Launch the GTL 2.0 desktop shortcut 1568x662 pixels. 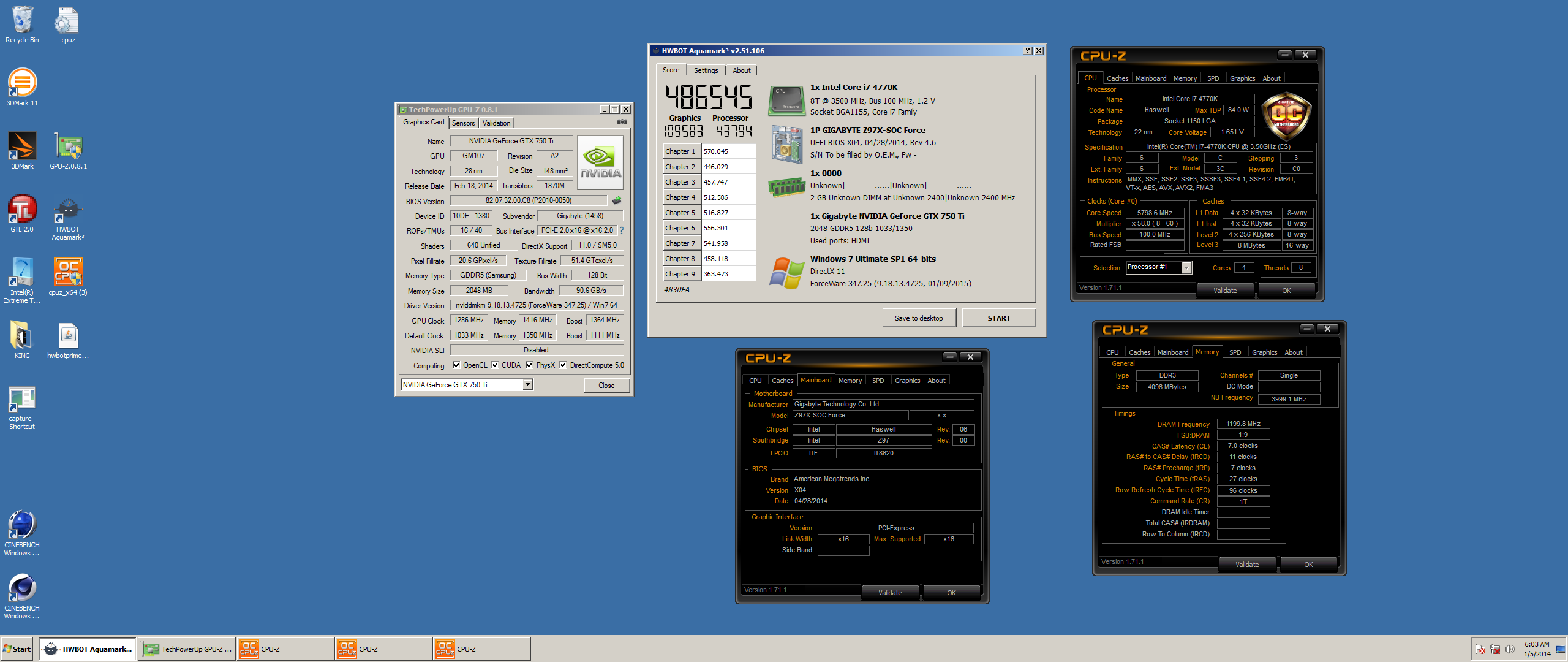click(x=22, y=213)
